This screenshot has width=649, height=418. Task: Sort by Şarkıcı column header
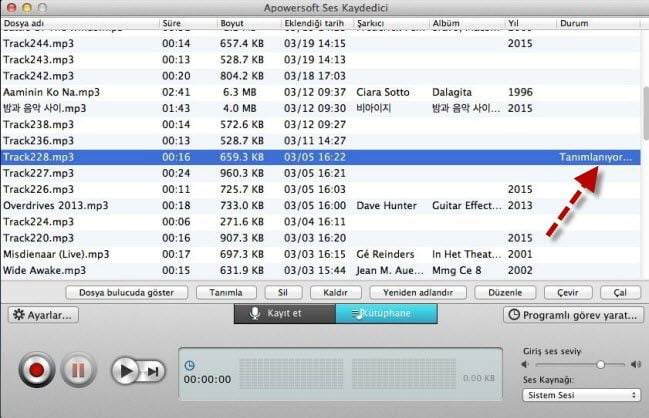point(392,24)
